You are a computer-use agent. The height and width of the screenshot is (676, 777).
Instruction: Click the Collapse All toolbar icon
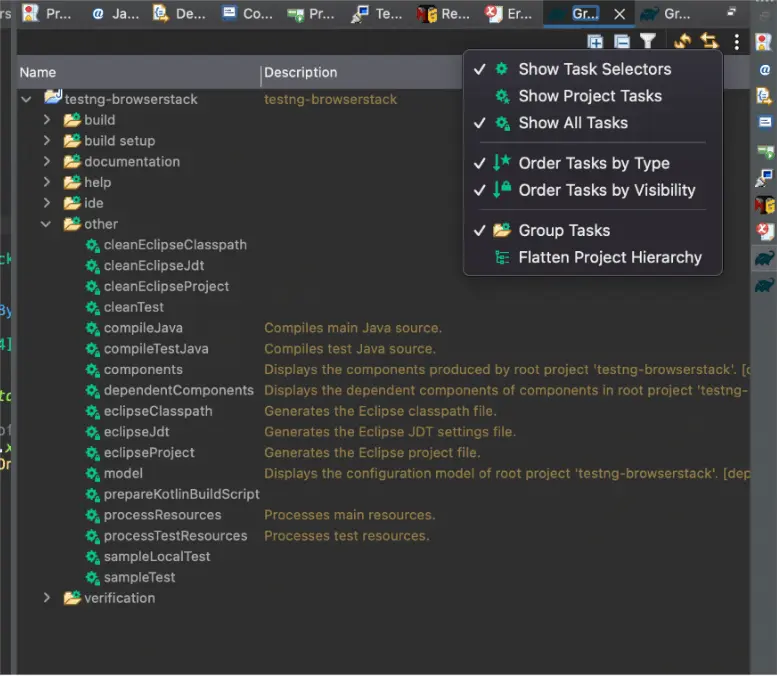point(622,42)
